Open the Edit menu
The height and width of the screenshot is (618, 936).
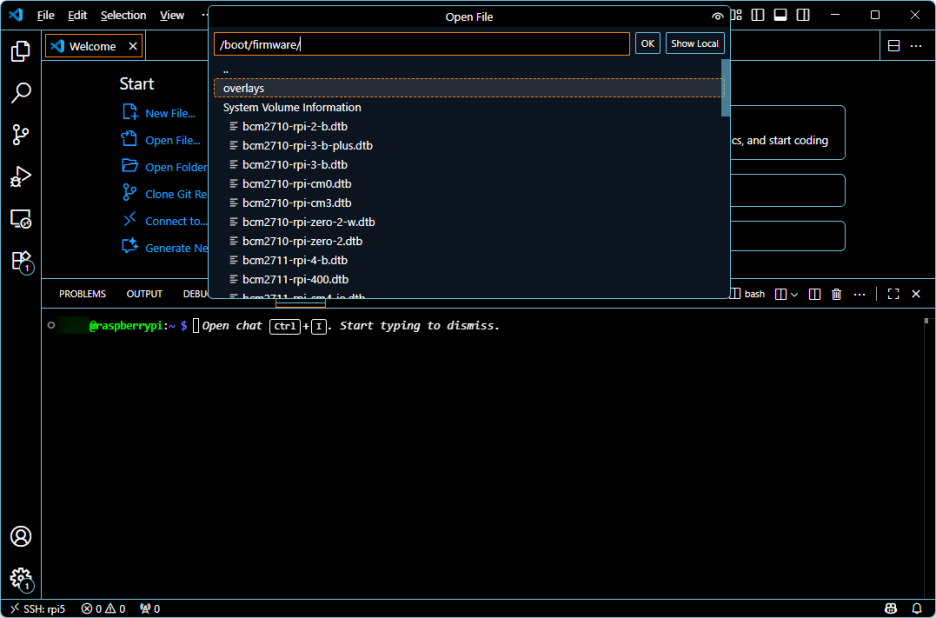coord(77,16)
